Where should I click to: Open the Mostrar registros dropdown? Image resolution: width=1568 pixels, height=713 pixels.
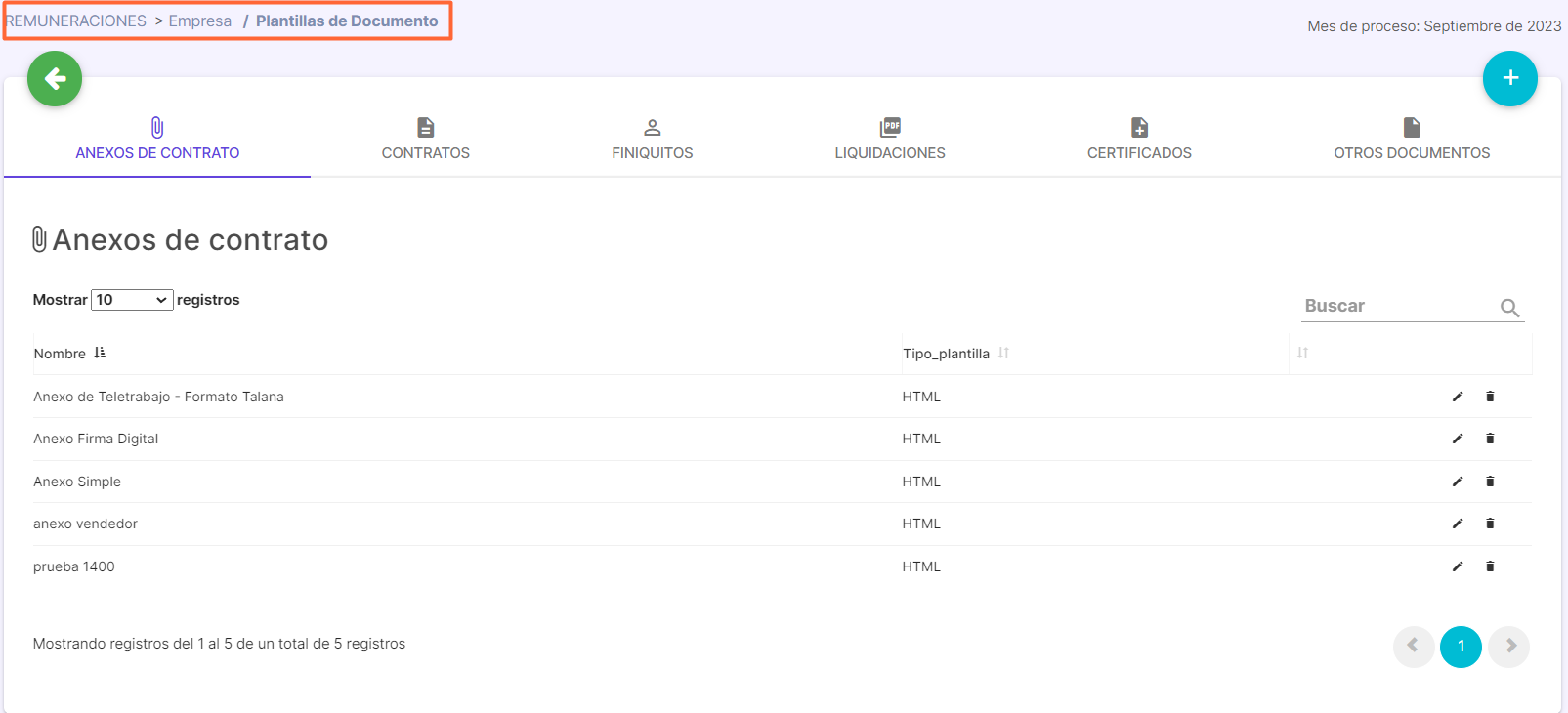pyautogui.click(x=132, y=300)
